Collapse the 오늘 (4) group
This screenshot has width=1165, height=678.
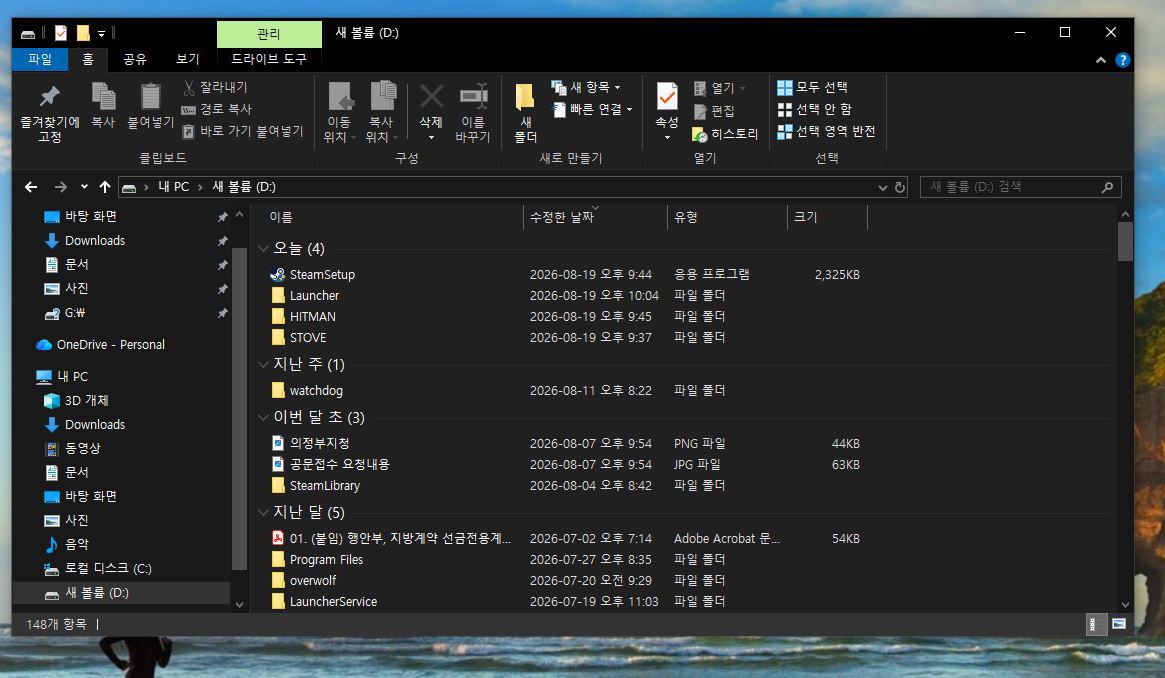[262, 248]
